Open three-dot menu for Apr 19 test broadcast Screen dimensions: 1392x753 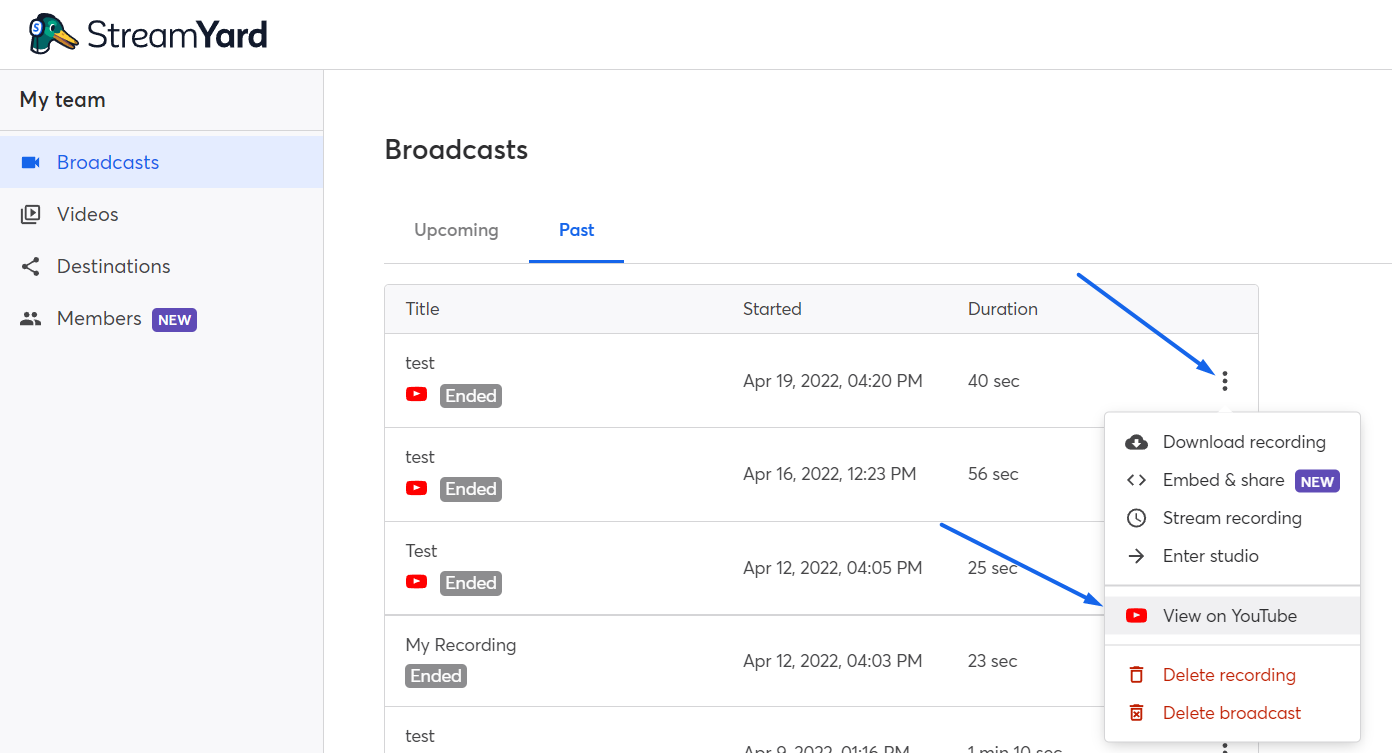pyautogui.click(x=1224, y=381)
